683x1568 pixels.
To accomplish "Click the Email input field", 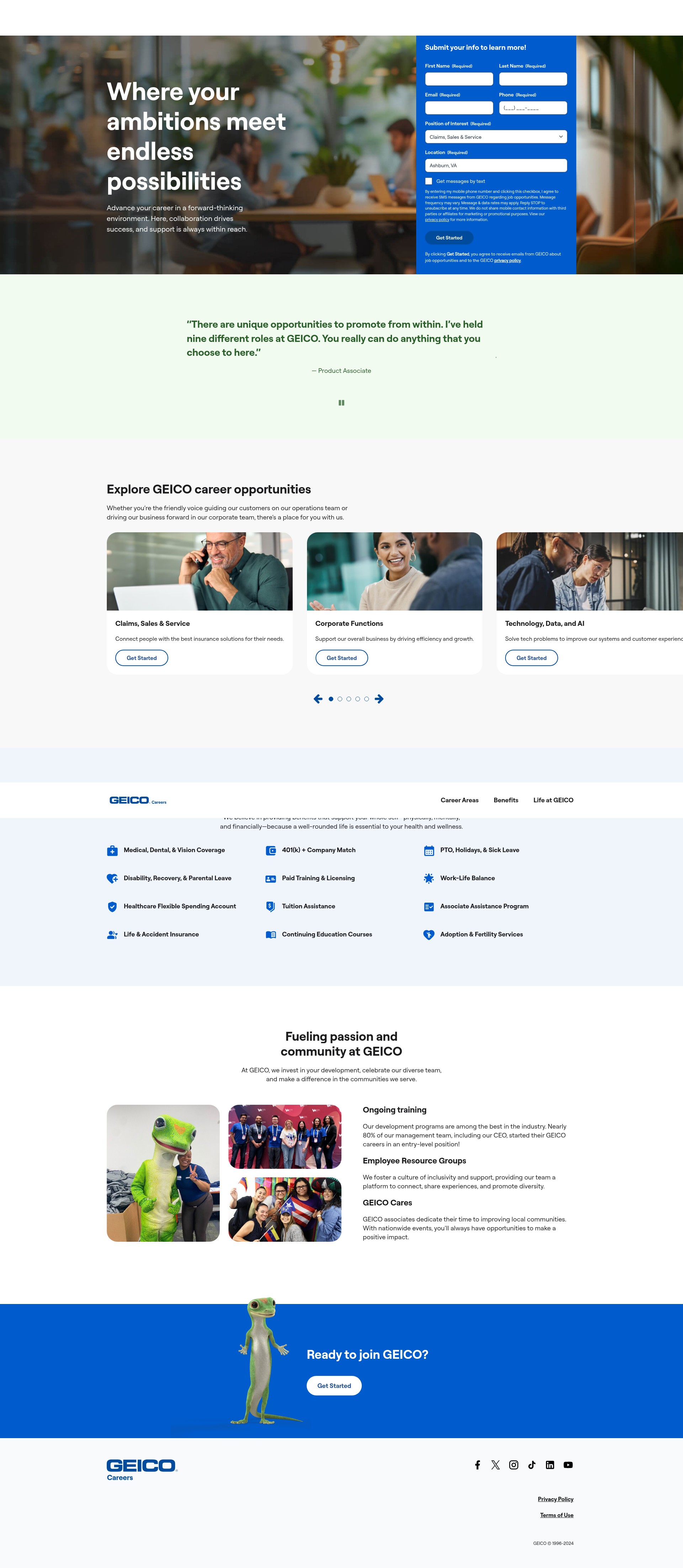I will [459, 108].
